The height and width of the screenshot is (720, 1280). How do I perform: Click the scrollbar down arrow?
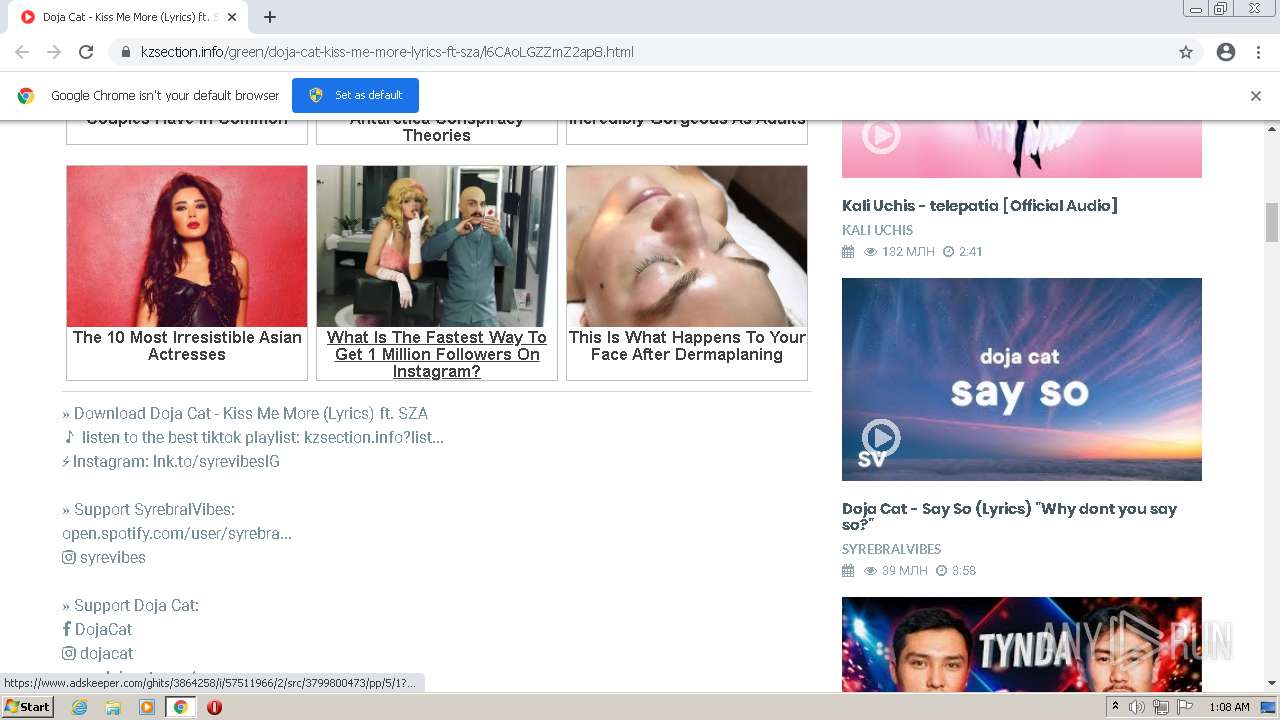pyautogui.click(x=1272, y=683)
